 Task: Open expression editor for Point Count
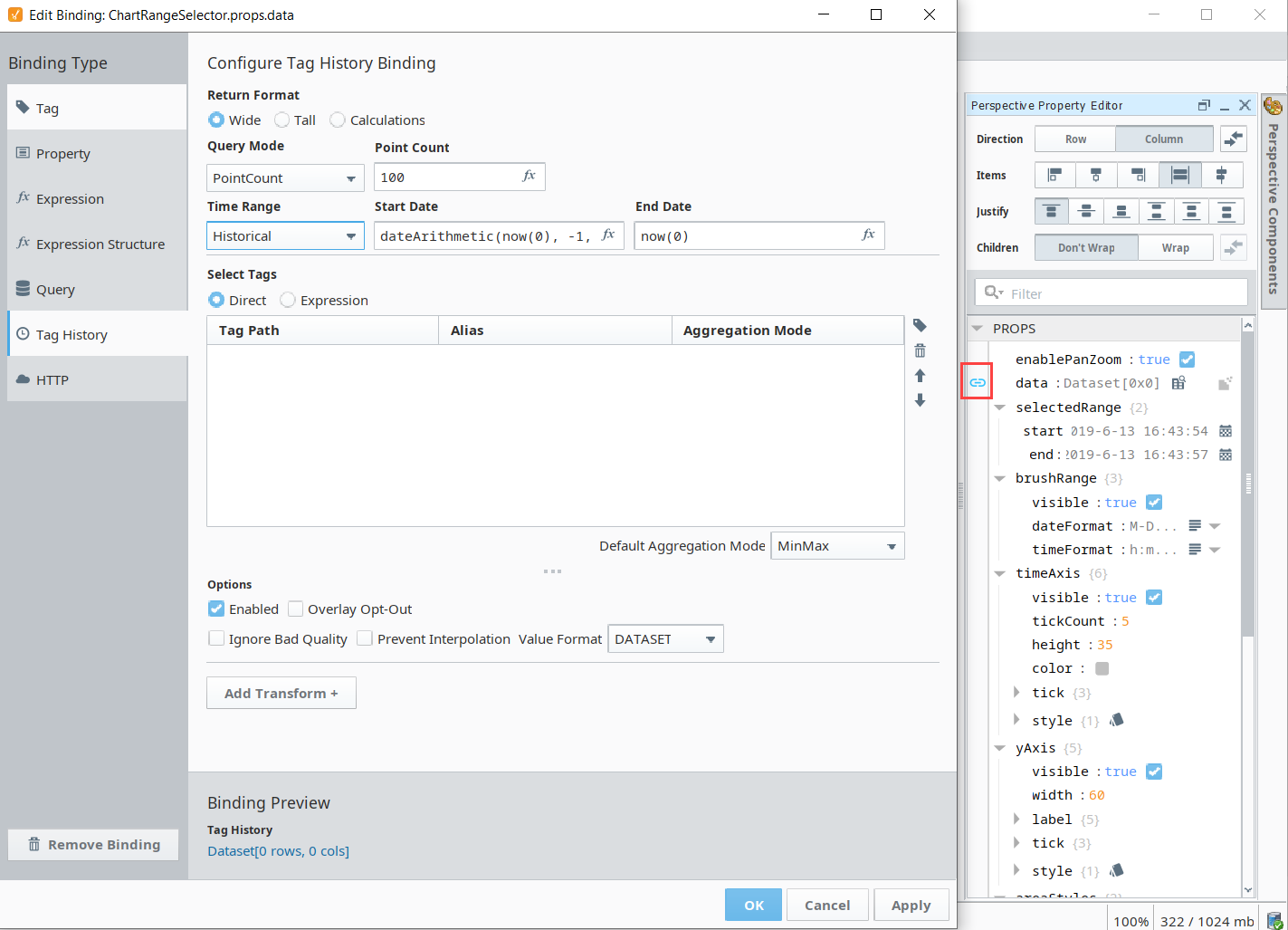[x=530, y=176]
